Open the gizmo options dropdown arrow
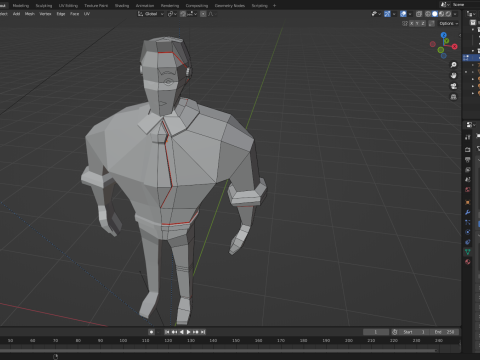The image size is (480, 360). coord(394,14)
